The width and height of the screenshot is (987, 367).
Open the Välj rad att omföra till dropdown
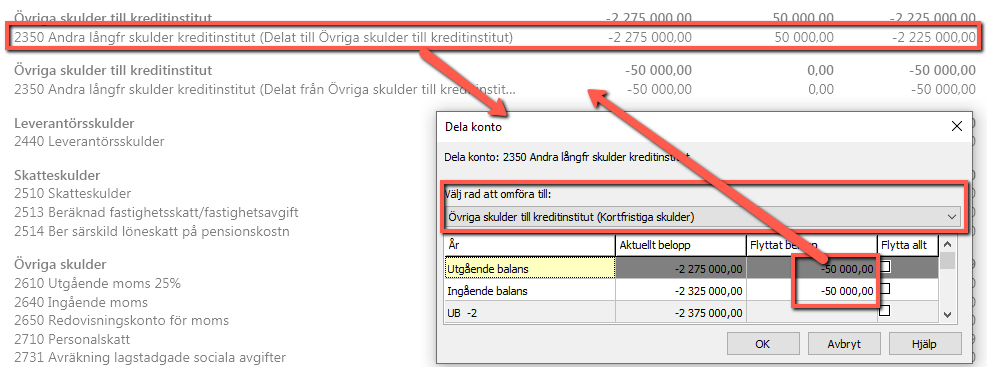coord(702,217)
